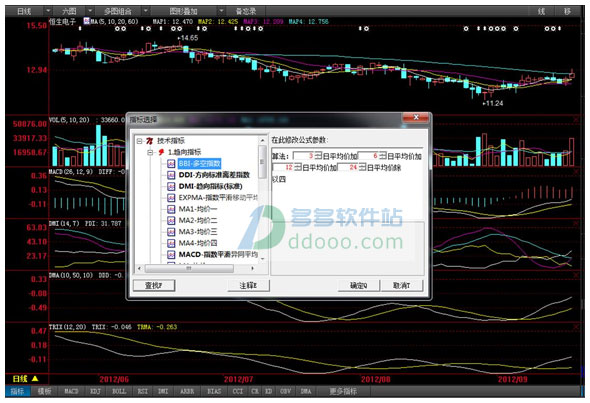Select the BIAS indicator tab
Screen dimensions: 590x403
tap(214, 391)
